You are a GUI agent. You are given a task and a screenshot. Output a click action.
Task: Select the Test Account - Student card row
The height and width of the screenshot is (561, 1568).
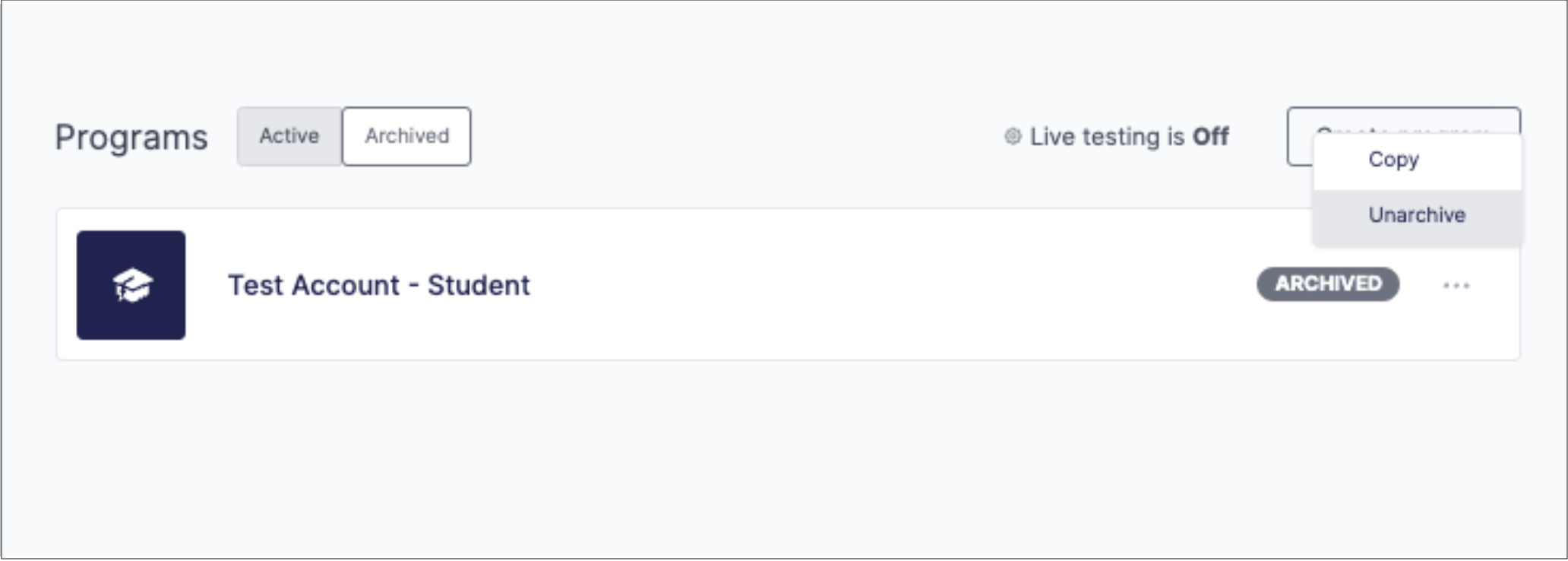tap(788, 284)
